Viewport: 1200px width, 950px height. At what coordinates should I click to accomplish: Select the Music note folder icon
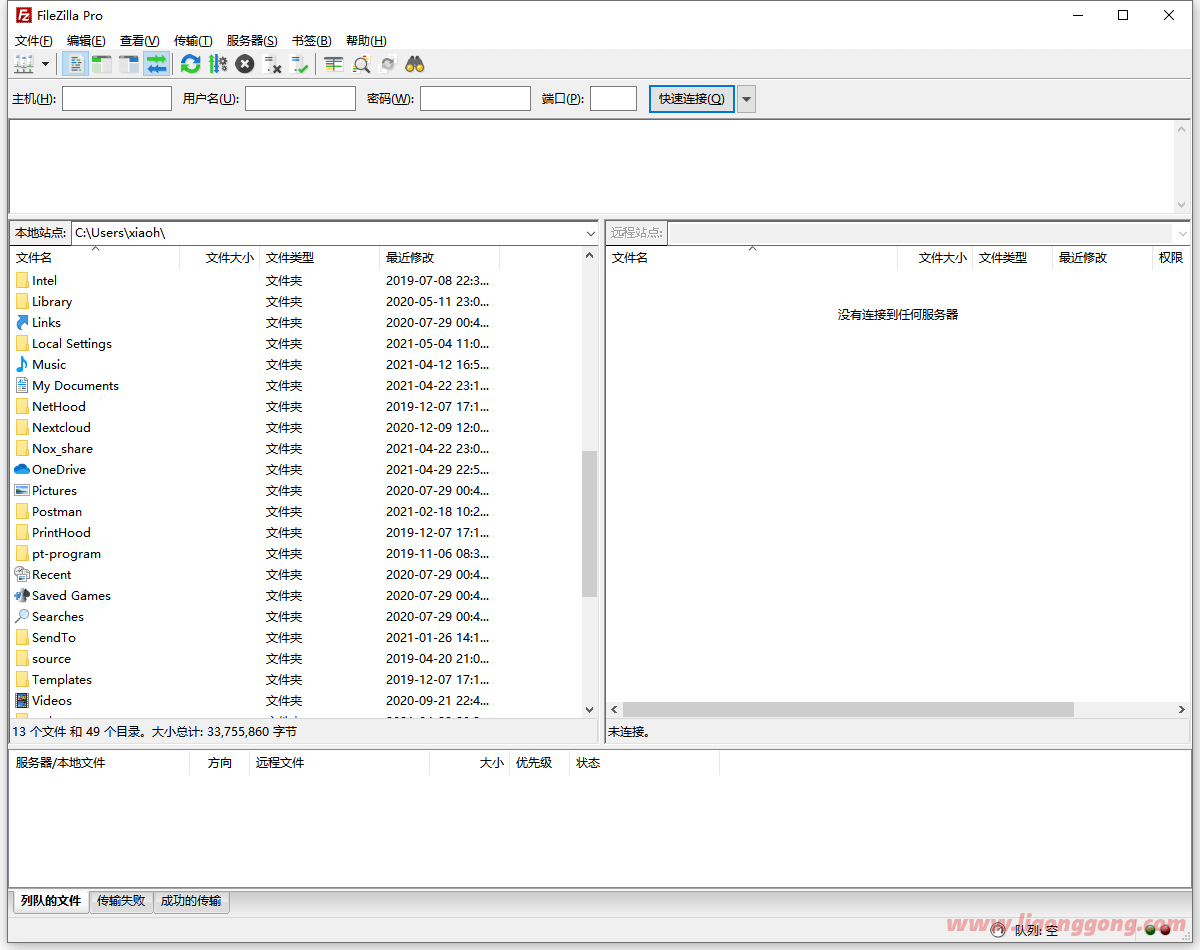tap(22, 364)
